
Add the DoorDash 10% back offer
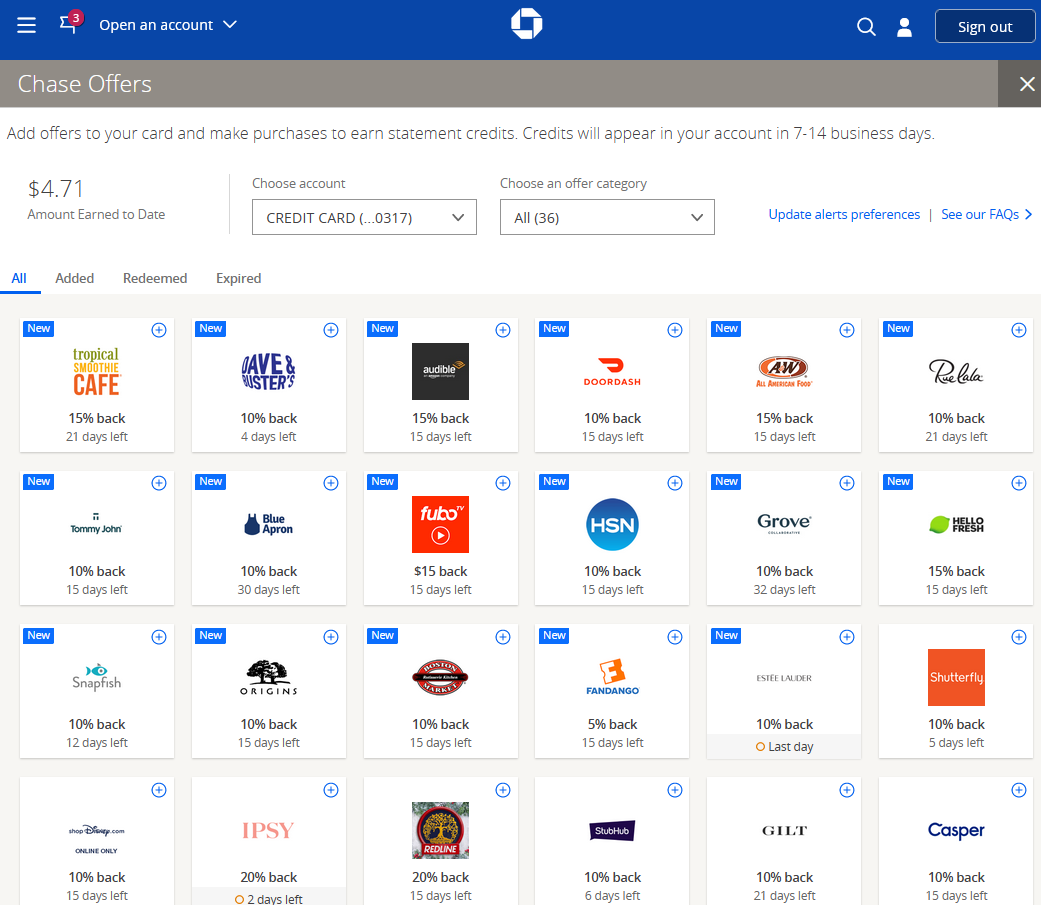[x=675, y=329]
